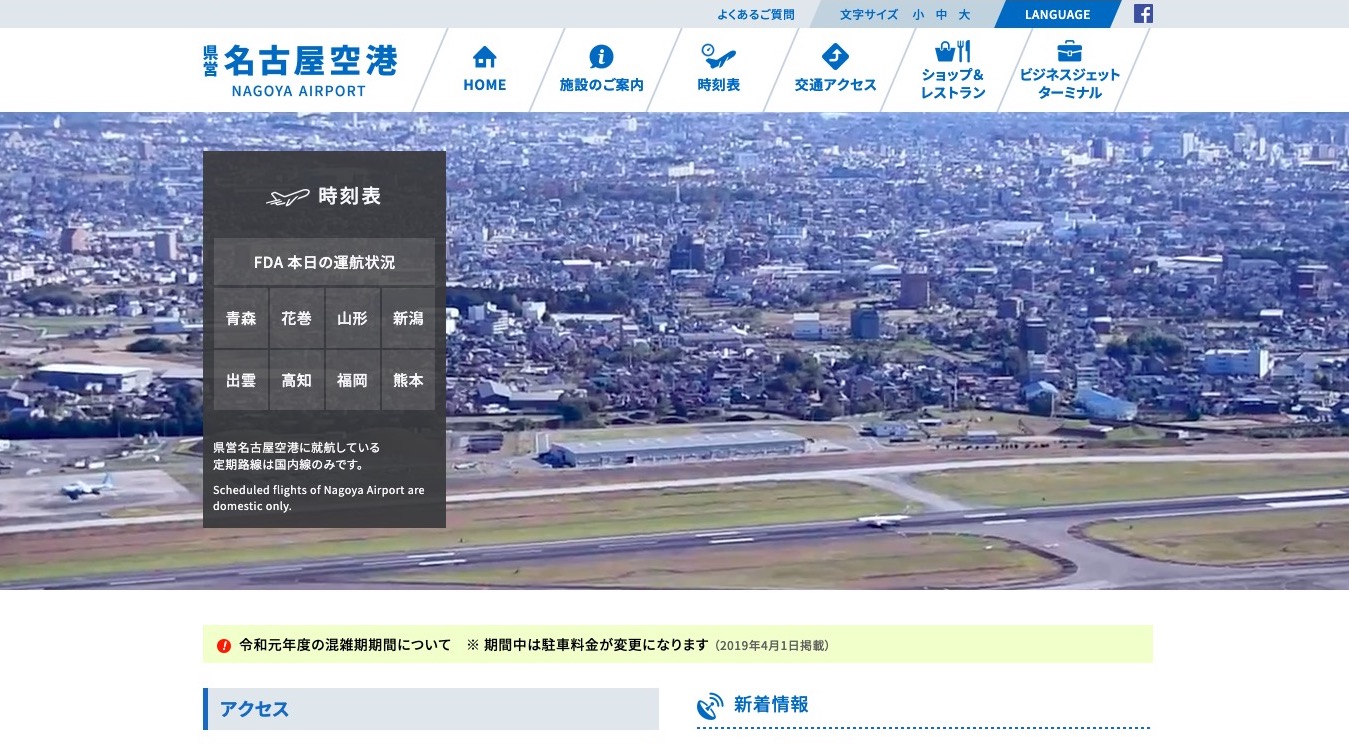Open FDA 本日の運航状況 flight status
This screenshot has height=744, width=1349.
[324, 262]
